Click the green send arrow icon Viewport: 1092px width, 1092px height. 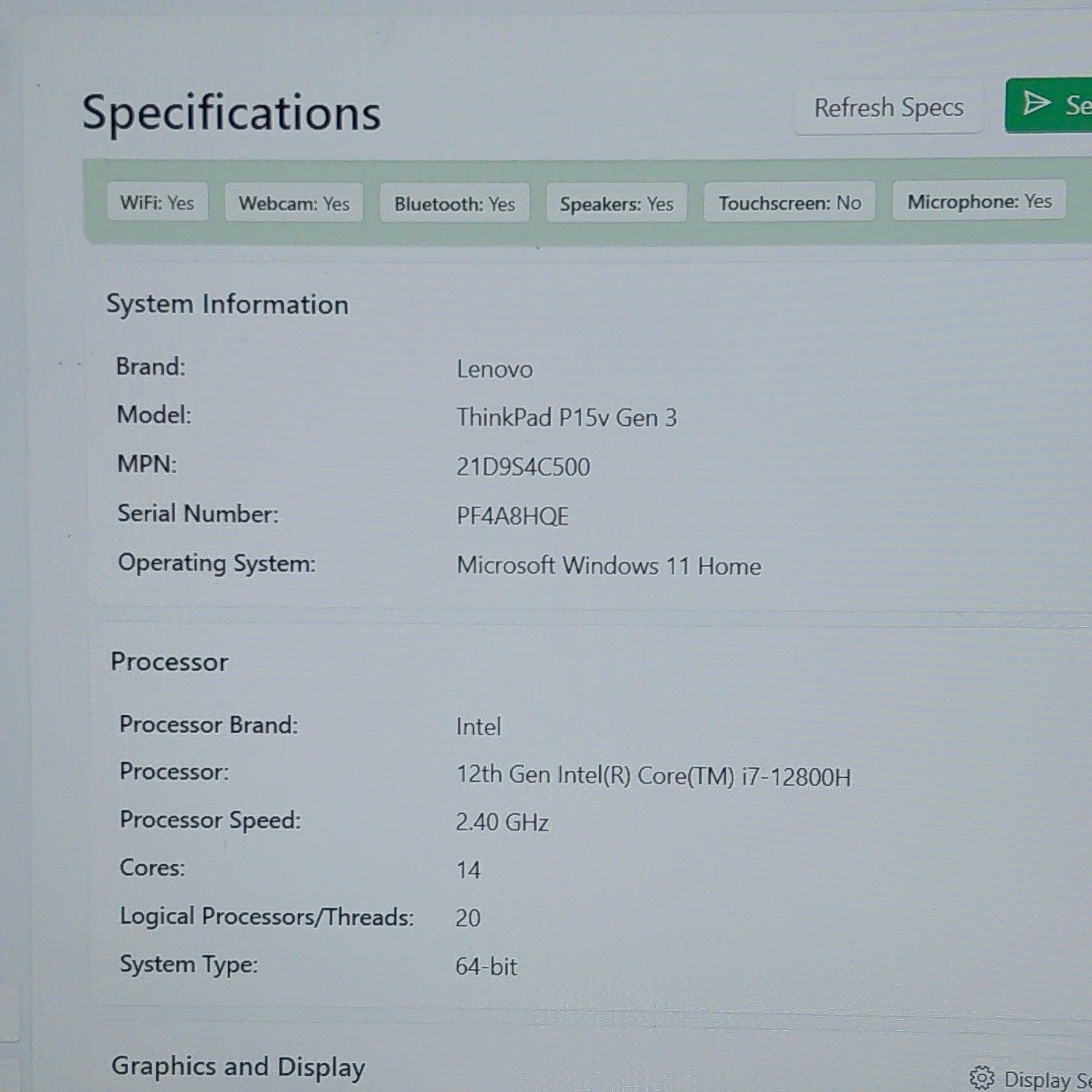click(x=1036, y=103)
